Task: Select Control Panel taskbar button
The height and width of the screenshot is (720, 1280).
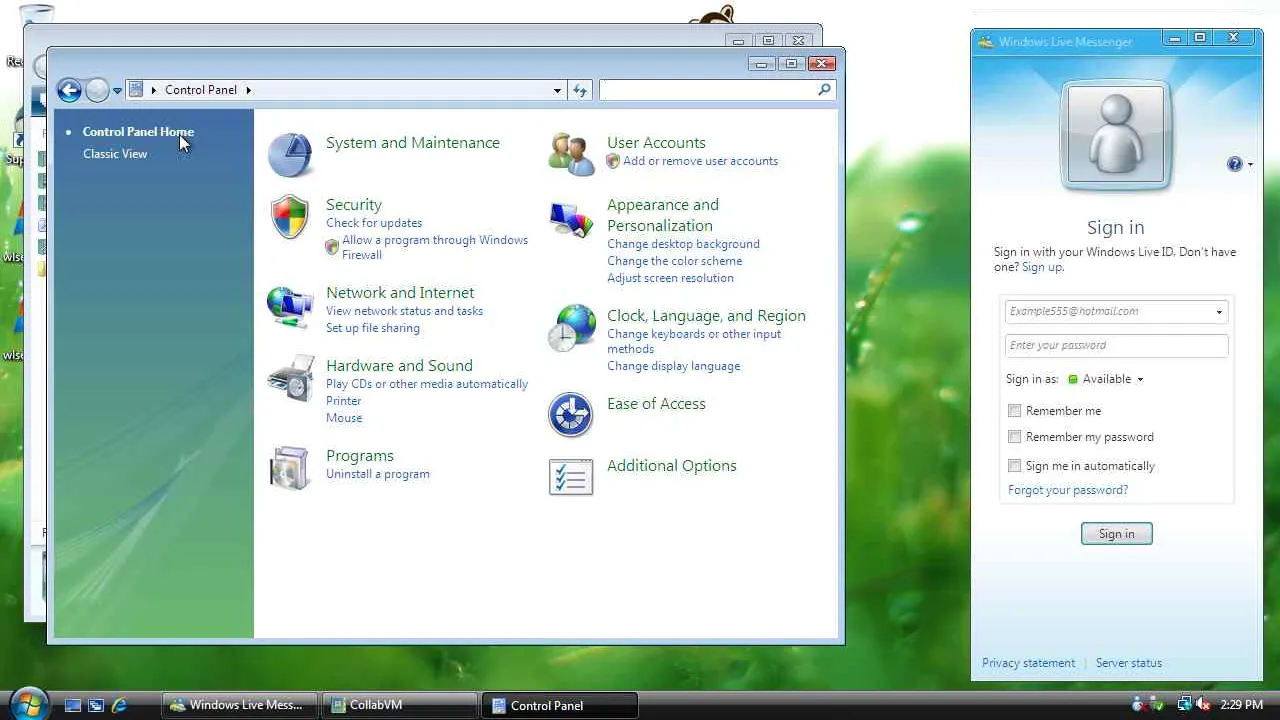Action: [x=560, y=705]
